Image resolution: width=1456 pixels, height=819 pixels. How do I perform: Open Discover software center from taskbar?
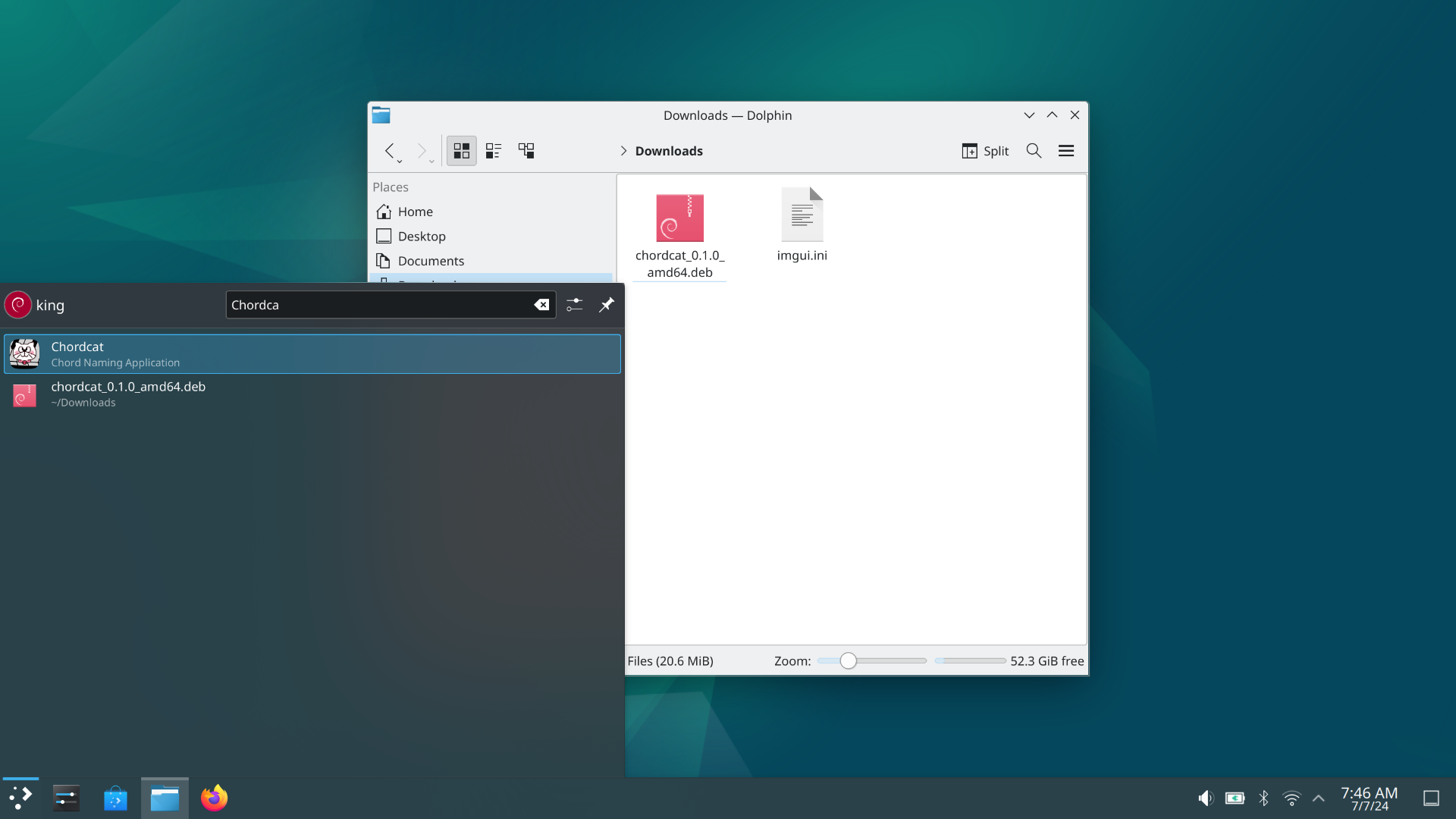coord(115,798)
